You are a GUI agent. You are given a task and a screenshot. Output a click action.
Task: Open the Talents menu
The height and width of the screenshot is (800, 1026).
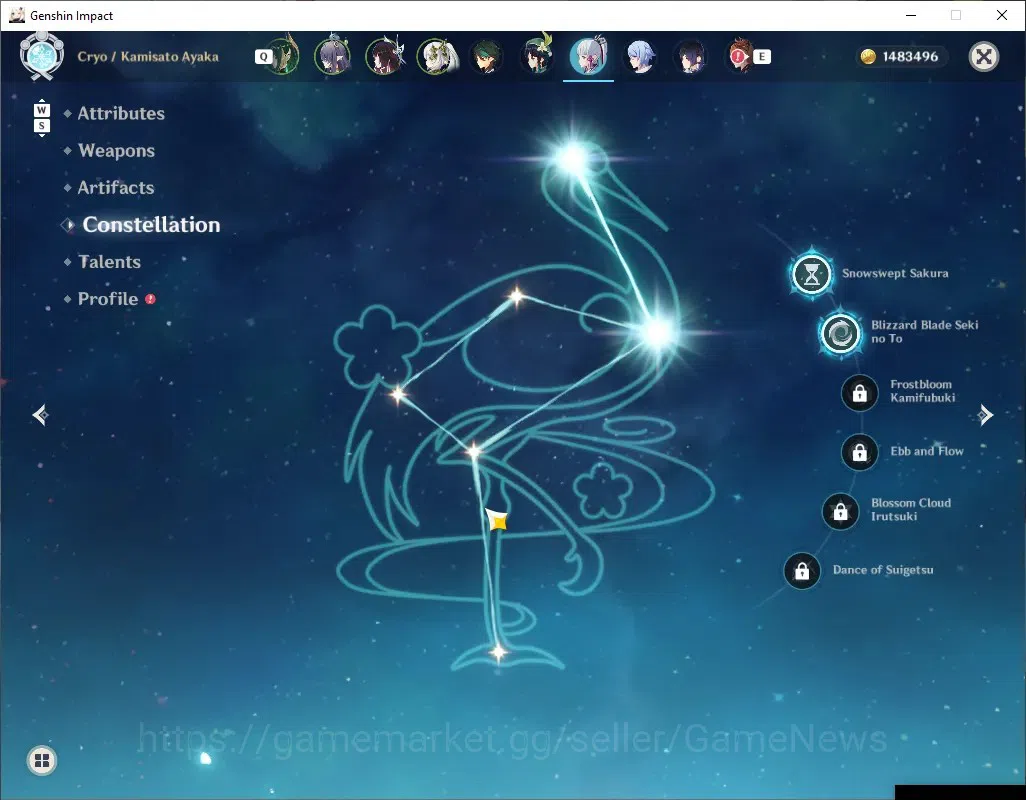coord(109,262)
